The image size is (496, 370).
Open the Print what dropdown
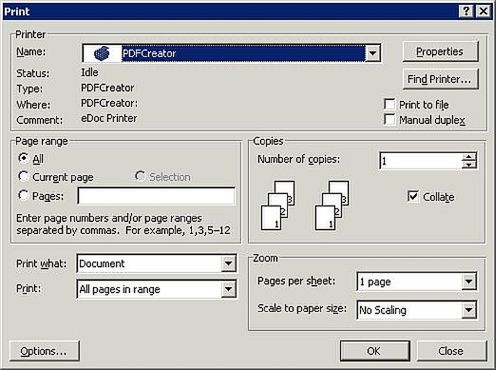tap(228, 263)
